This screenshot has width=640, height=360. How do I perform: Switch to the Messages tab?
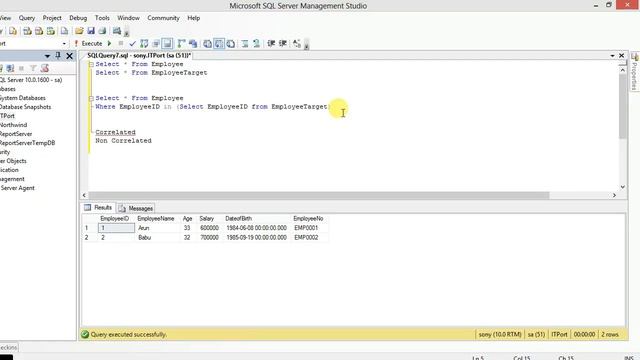[136, 208]
